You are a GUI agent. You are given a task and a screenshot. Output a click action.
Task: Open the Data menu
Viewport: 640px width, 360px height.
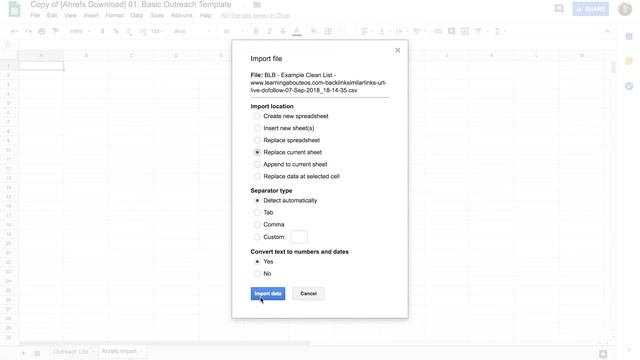[x=137, y=16]
